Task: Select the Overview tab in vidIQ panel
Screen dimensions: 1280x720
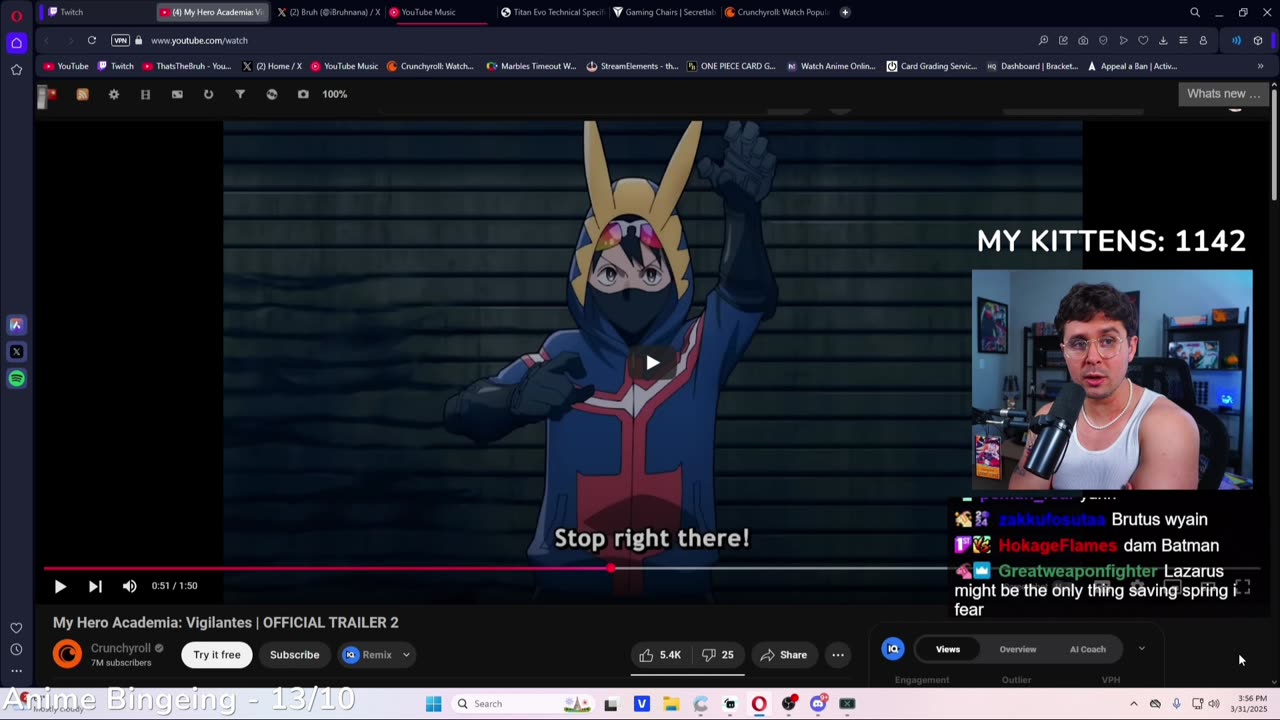Action: pyautogui.click(x=1018, y=649)
